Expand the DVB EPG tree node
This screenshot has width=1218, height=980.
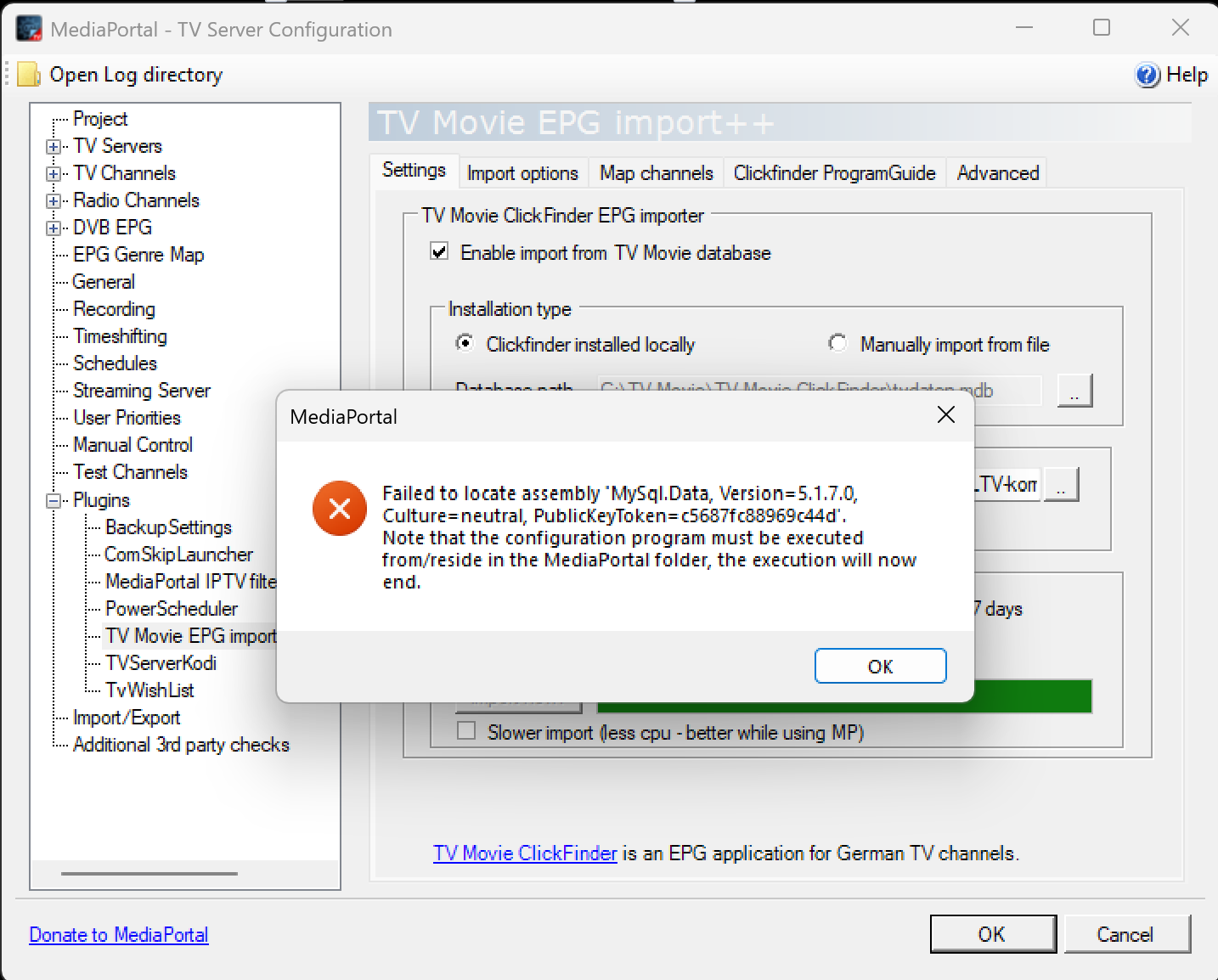[54, 228]
